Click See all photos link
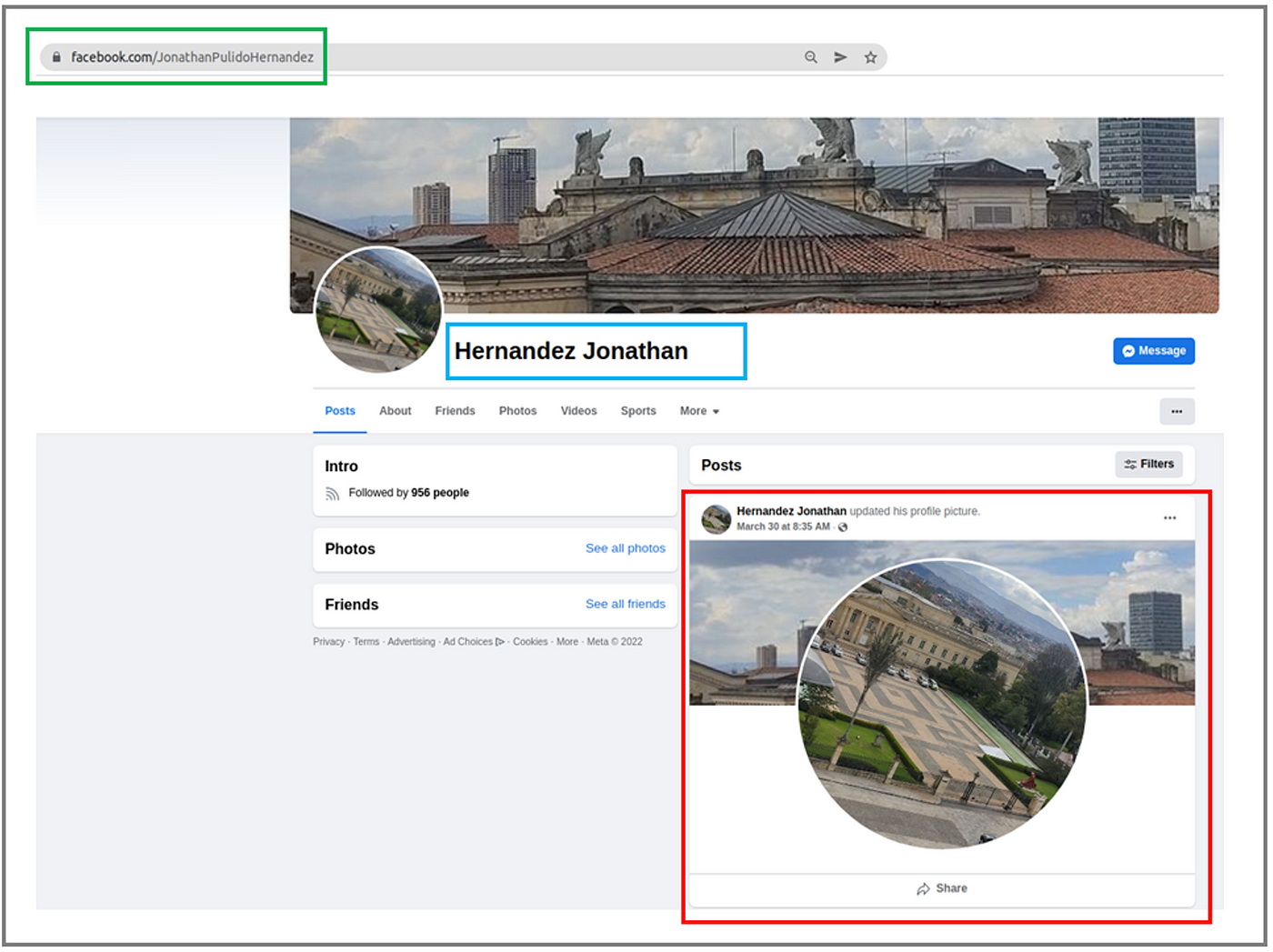The height and width of the screenshot is (952, 1273). click(626, 548)
